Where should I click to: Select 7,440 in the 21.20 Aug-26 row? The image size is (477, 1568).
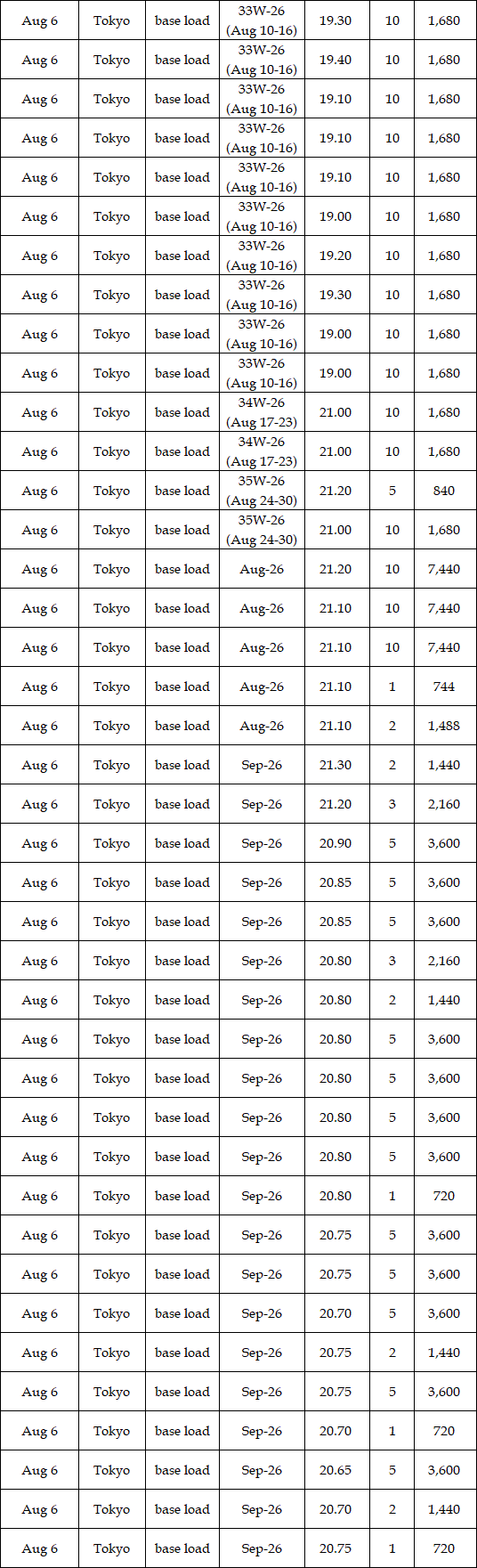(x=444, y=569)
